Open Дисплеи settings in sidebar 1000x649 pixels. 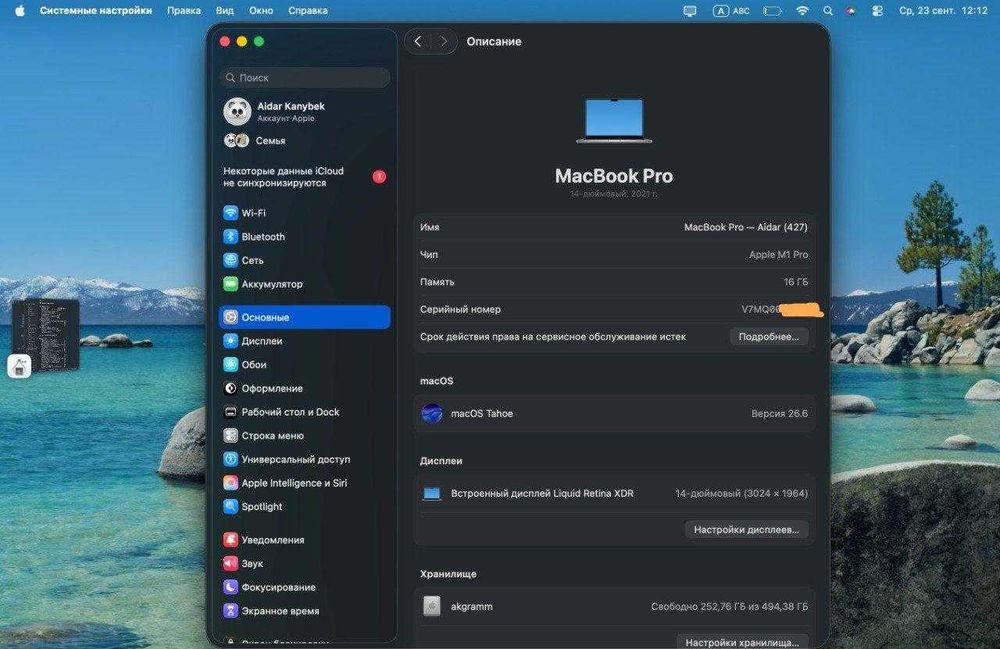tap(253, 340)
